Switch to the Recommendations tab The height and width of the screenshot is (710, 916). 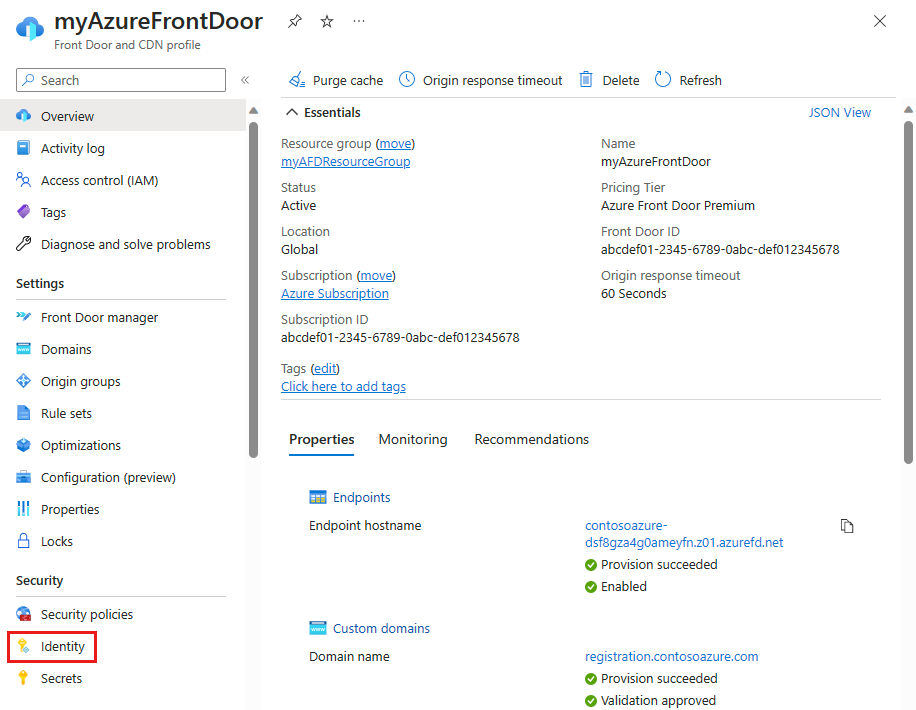pos(532,439)
